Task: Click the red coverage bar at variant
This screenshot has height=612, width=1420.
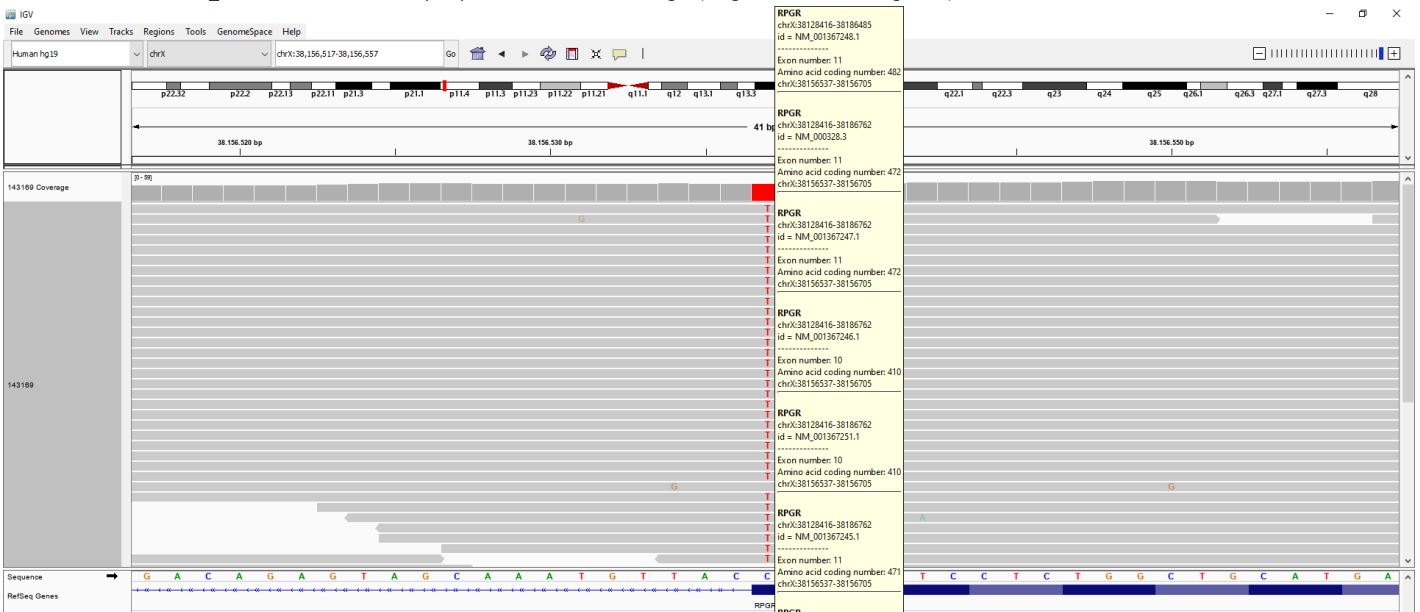Action: click(x=763, y=191)
